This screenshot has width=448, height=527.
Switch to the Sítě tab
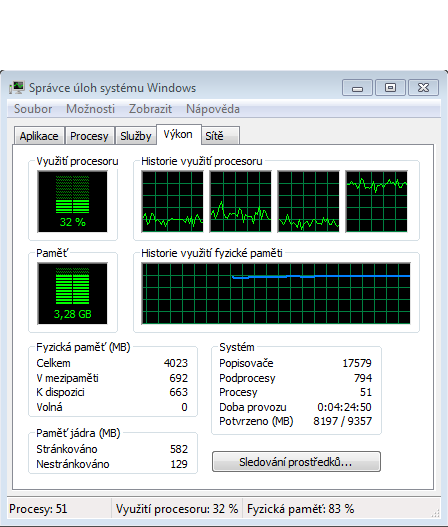click(220, 136)
